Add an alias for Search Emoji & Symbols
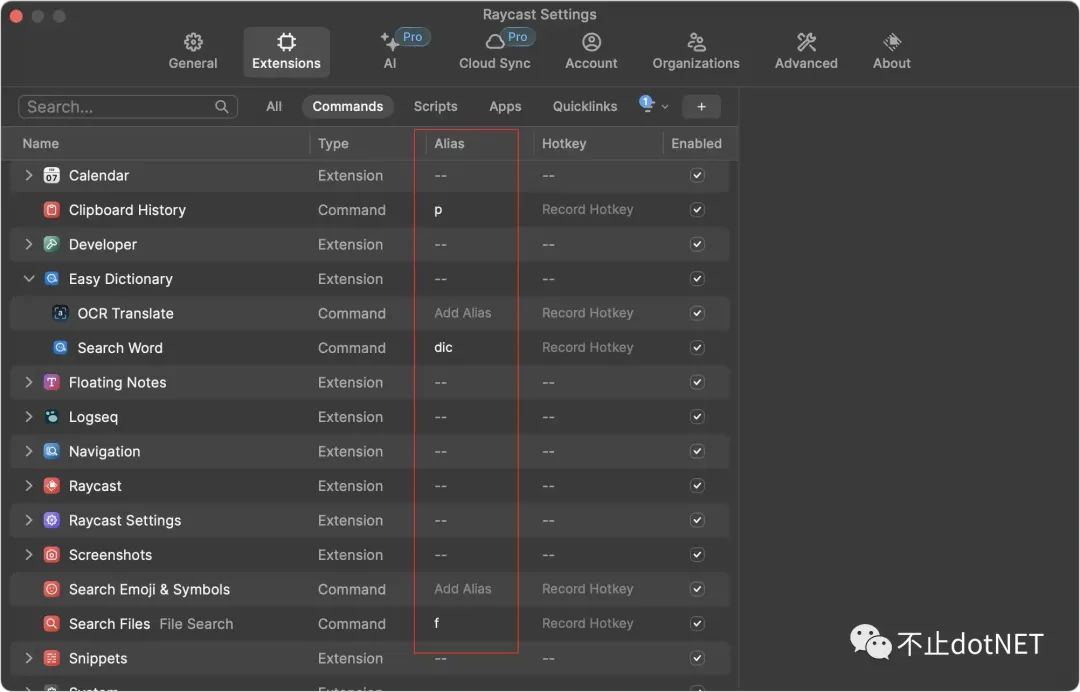This screenshot has height=692, width=1080. pyautogui.click(x=463, y=589)
